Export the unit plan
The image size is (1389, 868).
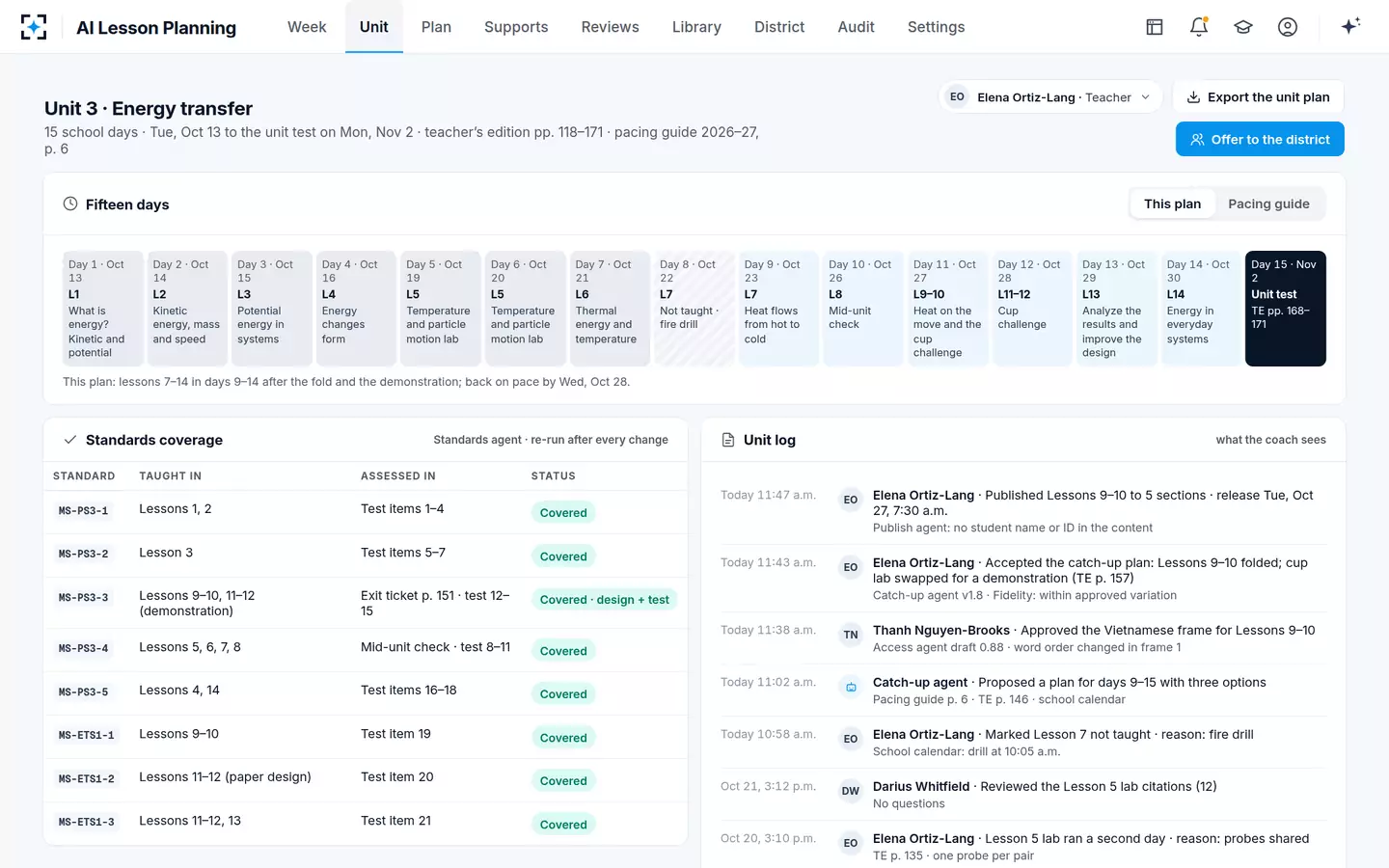tap(1258, 96)
